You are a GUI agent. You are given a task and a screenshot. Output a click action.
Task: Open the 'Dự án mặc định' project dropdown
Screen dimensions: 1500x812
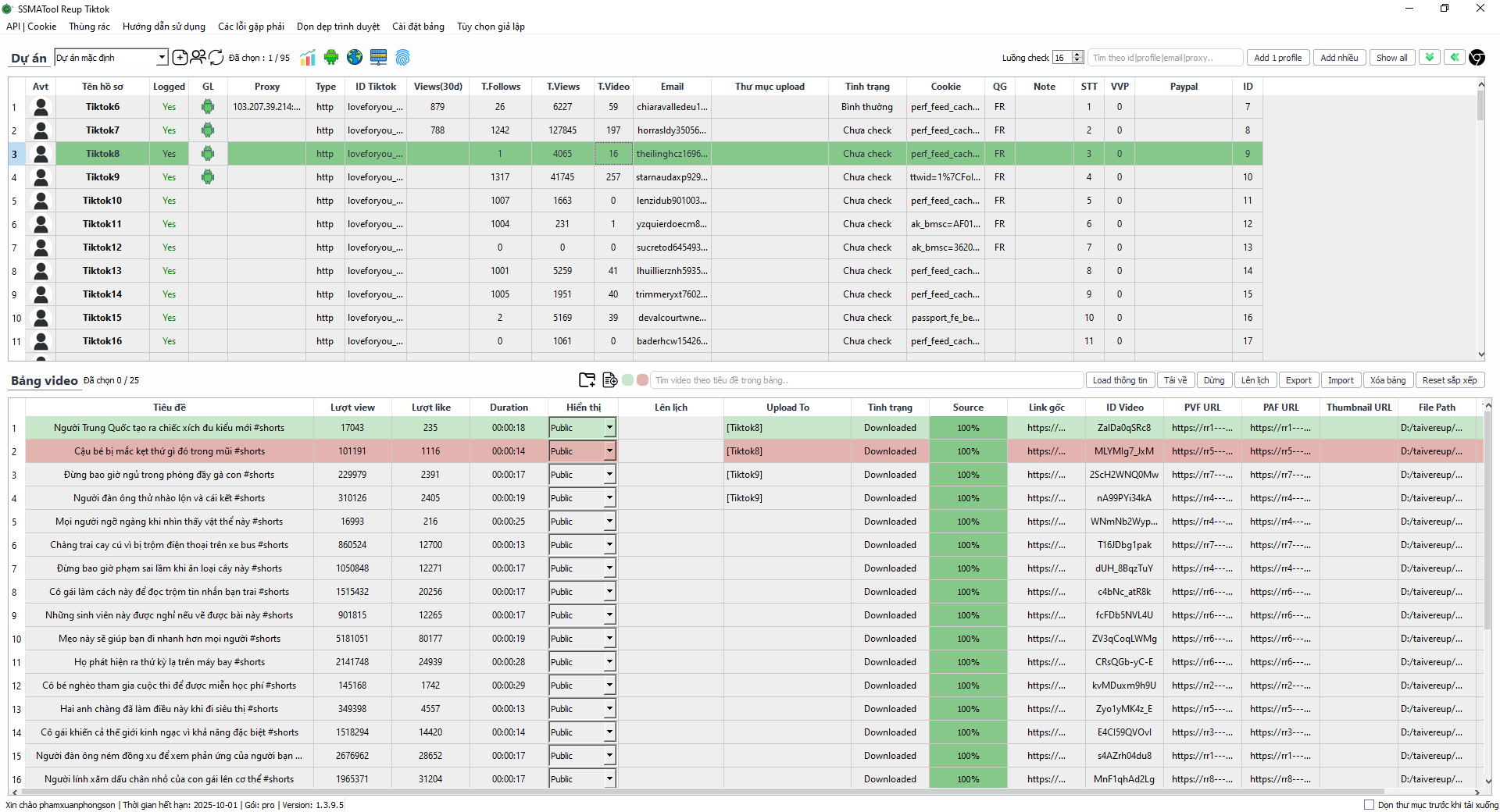pos(111,57)
